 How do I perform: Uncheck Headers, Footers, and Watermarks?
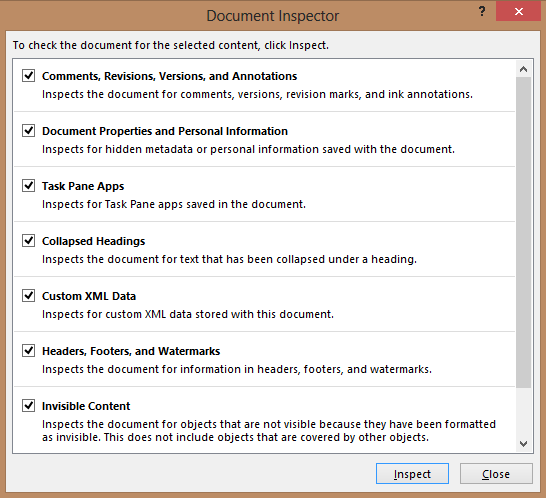point(29,351)
